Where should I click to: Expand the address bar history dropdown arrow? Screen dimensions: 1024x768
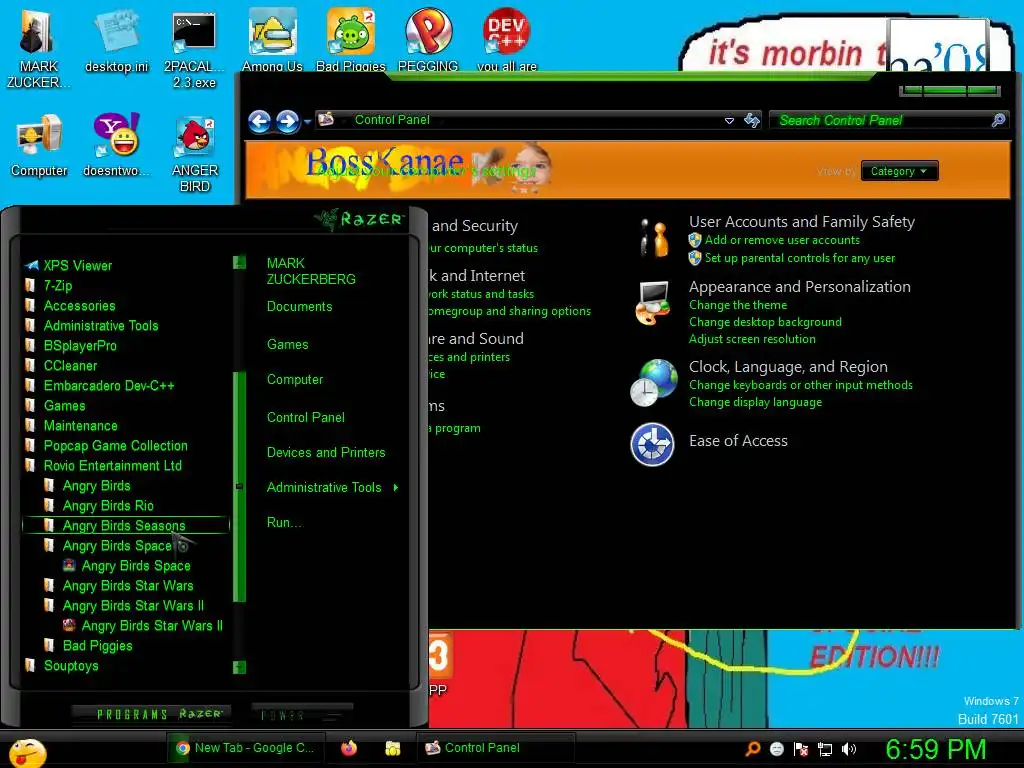click(729, 121)
